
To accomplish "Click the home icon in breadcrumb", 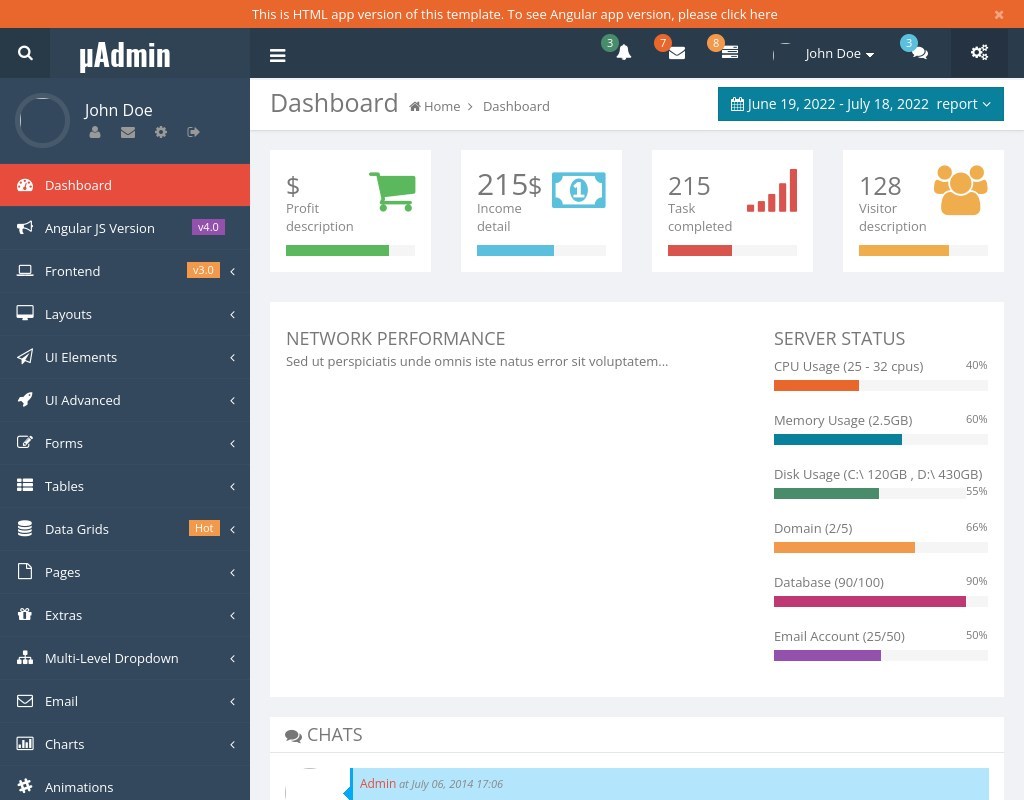I will 415,106.
